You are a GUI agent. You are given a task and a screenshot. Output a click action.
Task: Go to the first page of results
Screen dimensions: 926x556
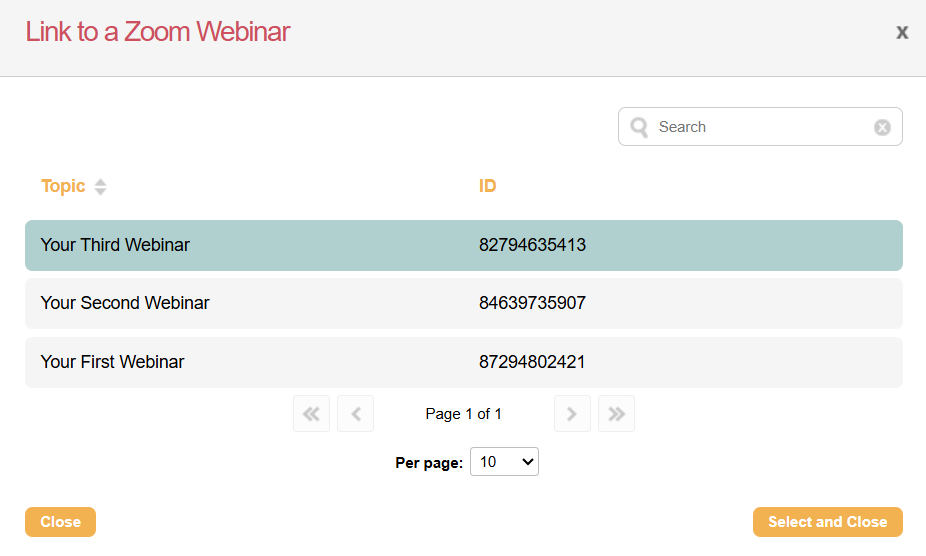[x=311, y=414]
